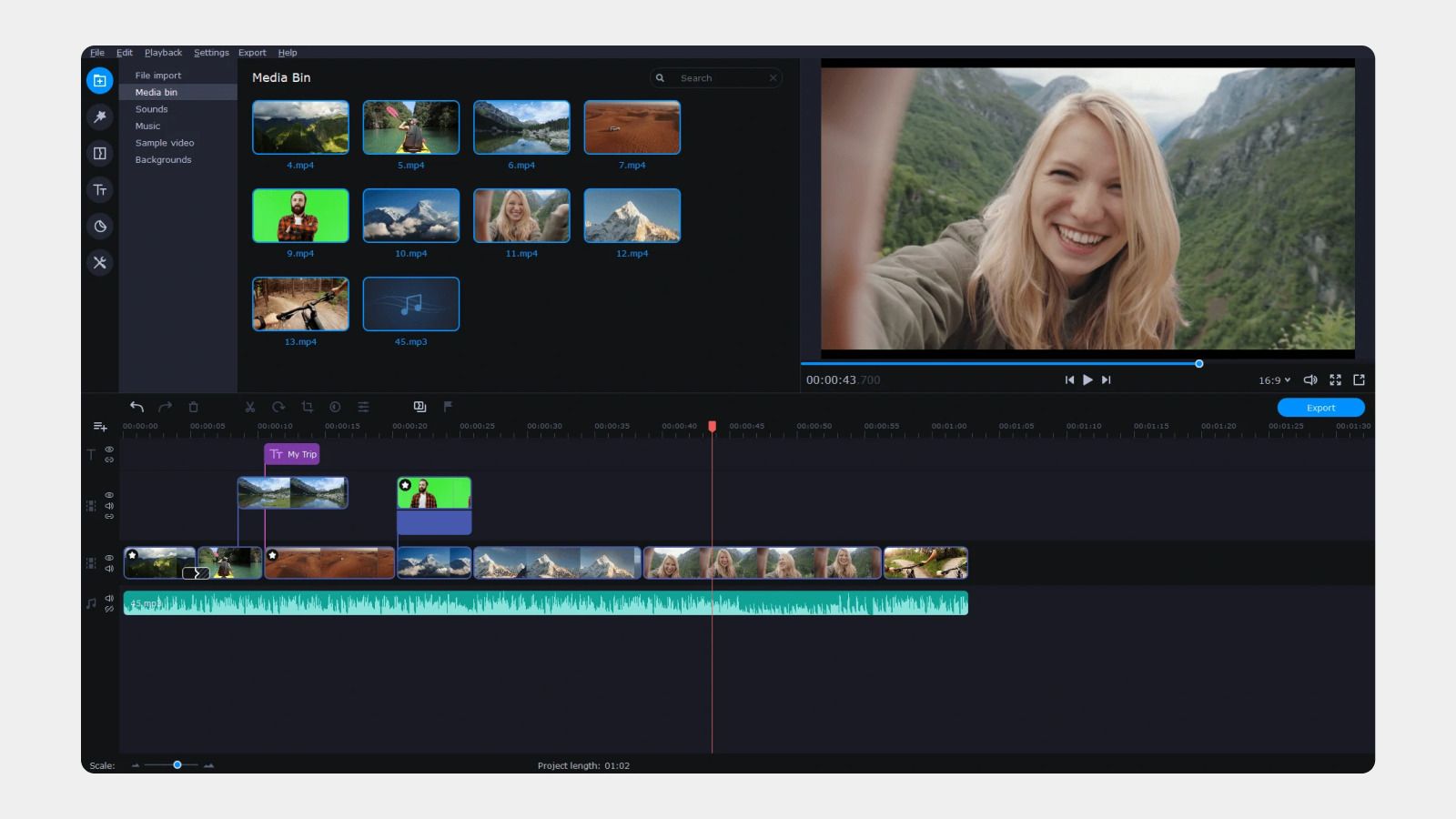This screenshot has height=819, width=1456.
Task: Open the Transitions panel in left sidebar
Action: [100, 154]
